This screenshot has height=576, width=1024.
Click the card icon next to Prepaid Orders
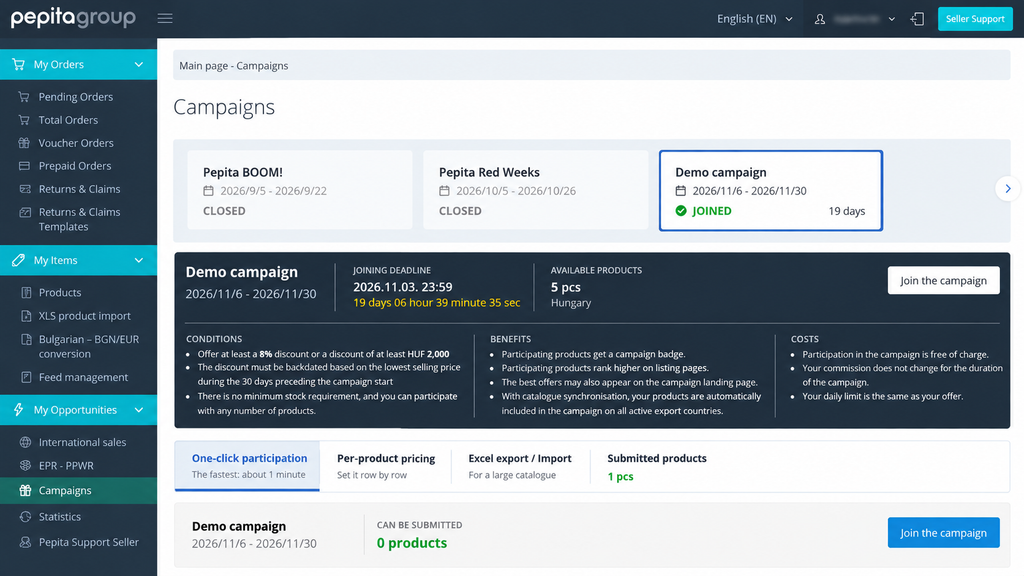click(x=24, y=166)
